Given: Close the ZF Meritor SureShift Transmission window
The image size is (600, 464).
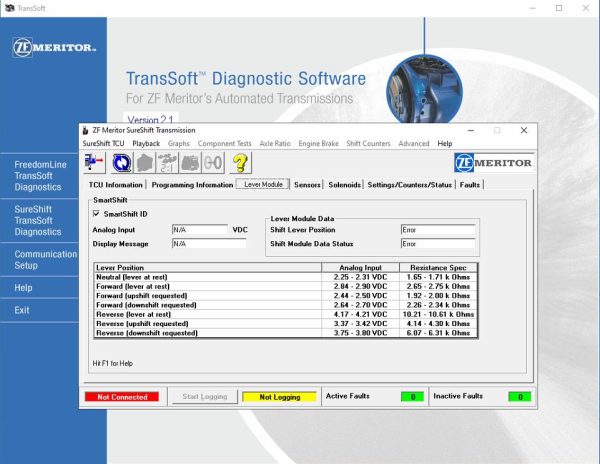Looking at the screenshot, I should (524, 130).
